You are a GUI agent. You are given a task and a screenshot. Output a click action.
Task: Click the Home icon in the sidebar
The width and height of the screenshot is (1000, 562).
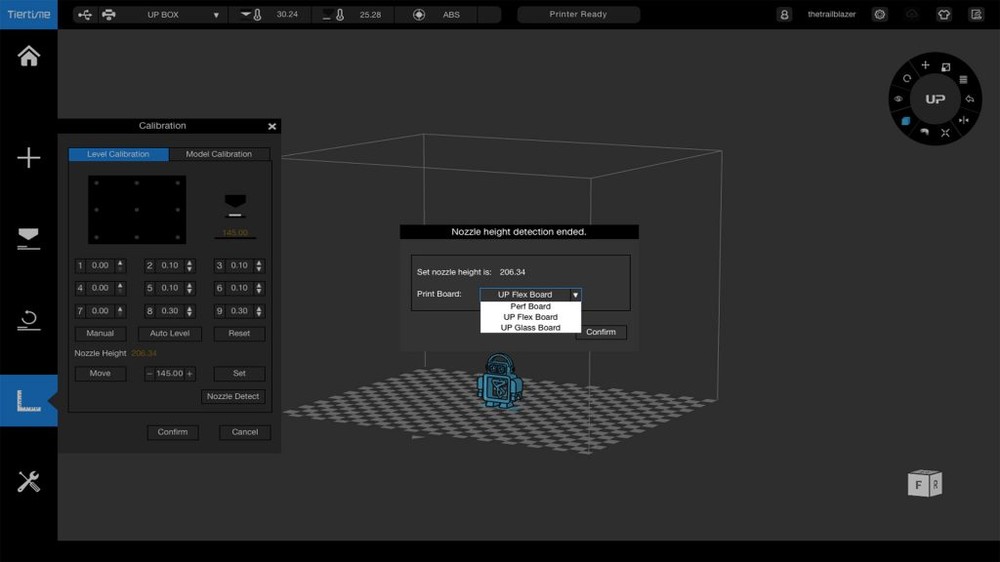click(28, 56)
